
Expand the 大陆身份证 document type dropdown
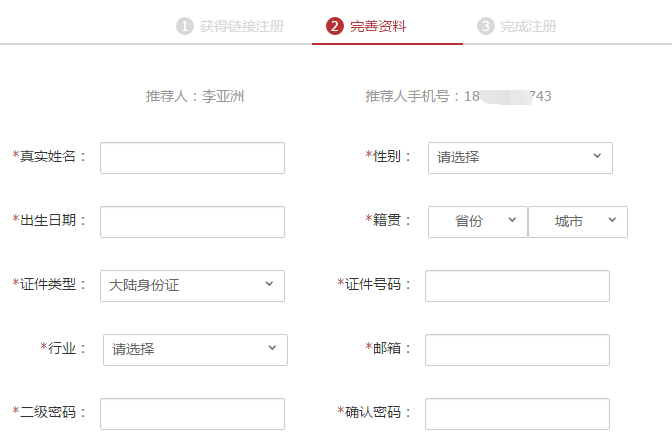tap(192, 286)
